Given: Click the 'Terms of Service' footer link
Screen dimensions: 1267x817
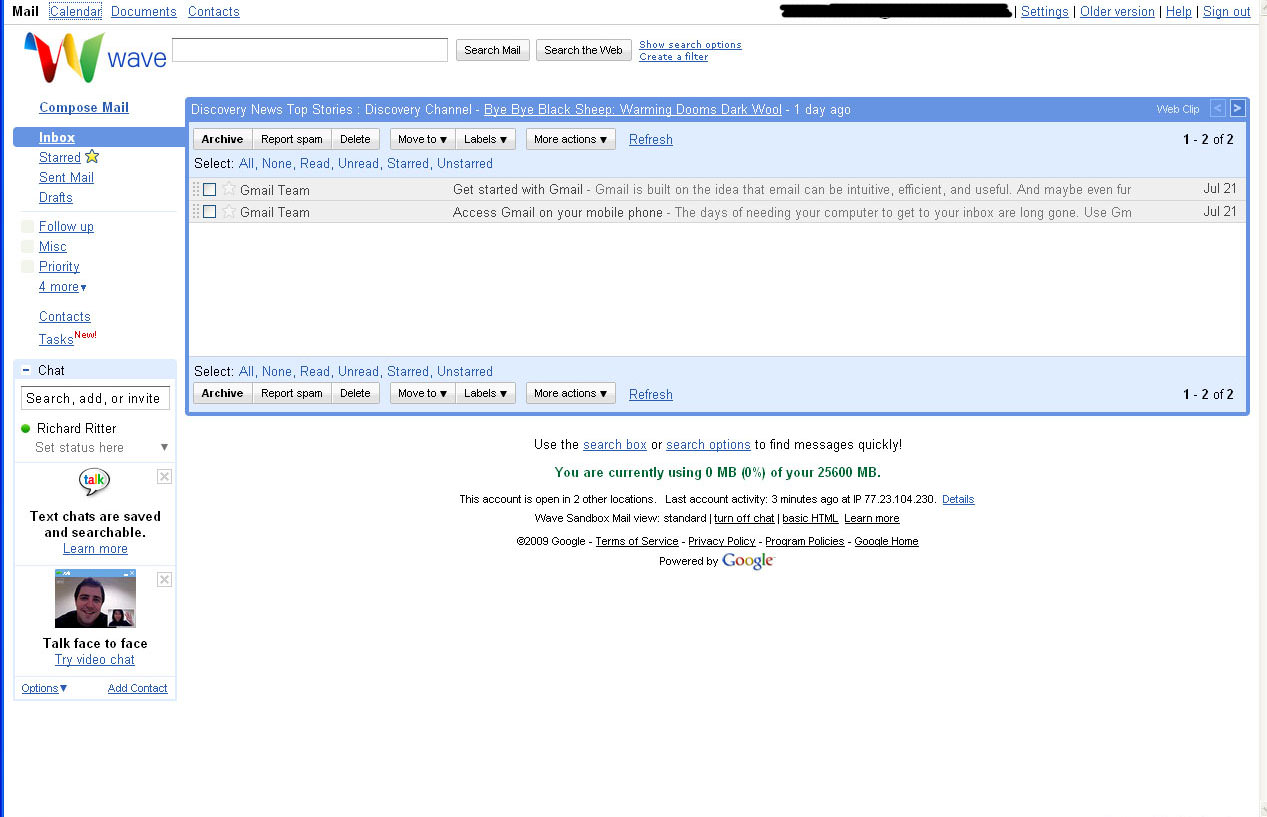Looking at the screenshot, I should pyautogui.click(x=637, y=541).
